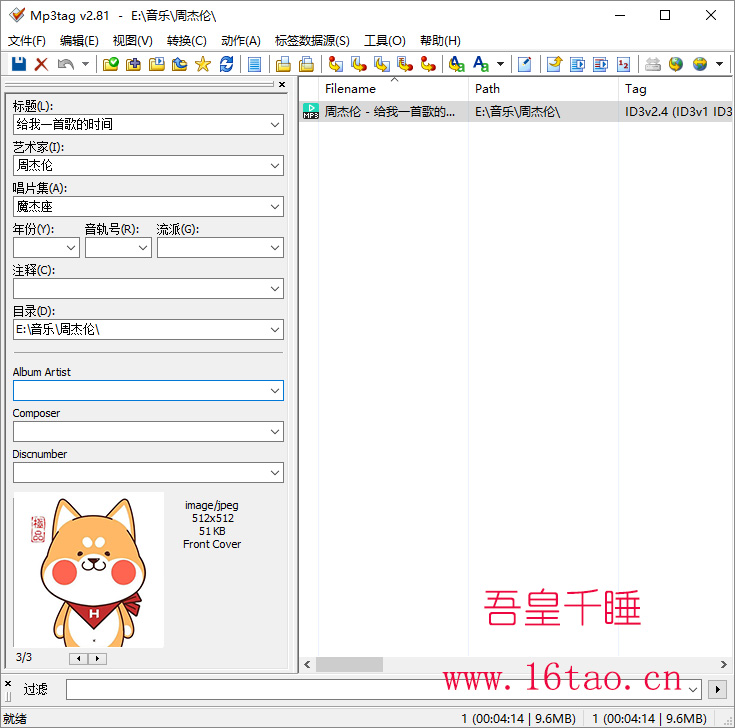Click the change directory folder icon

tap(110, 64)
